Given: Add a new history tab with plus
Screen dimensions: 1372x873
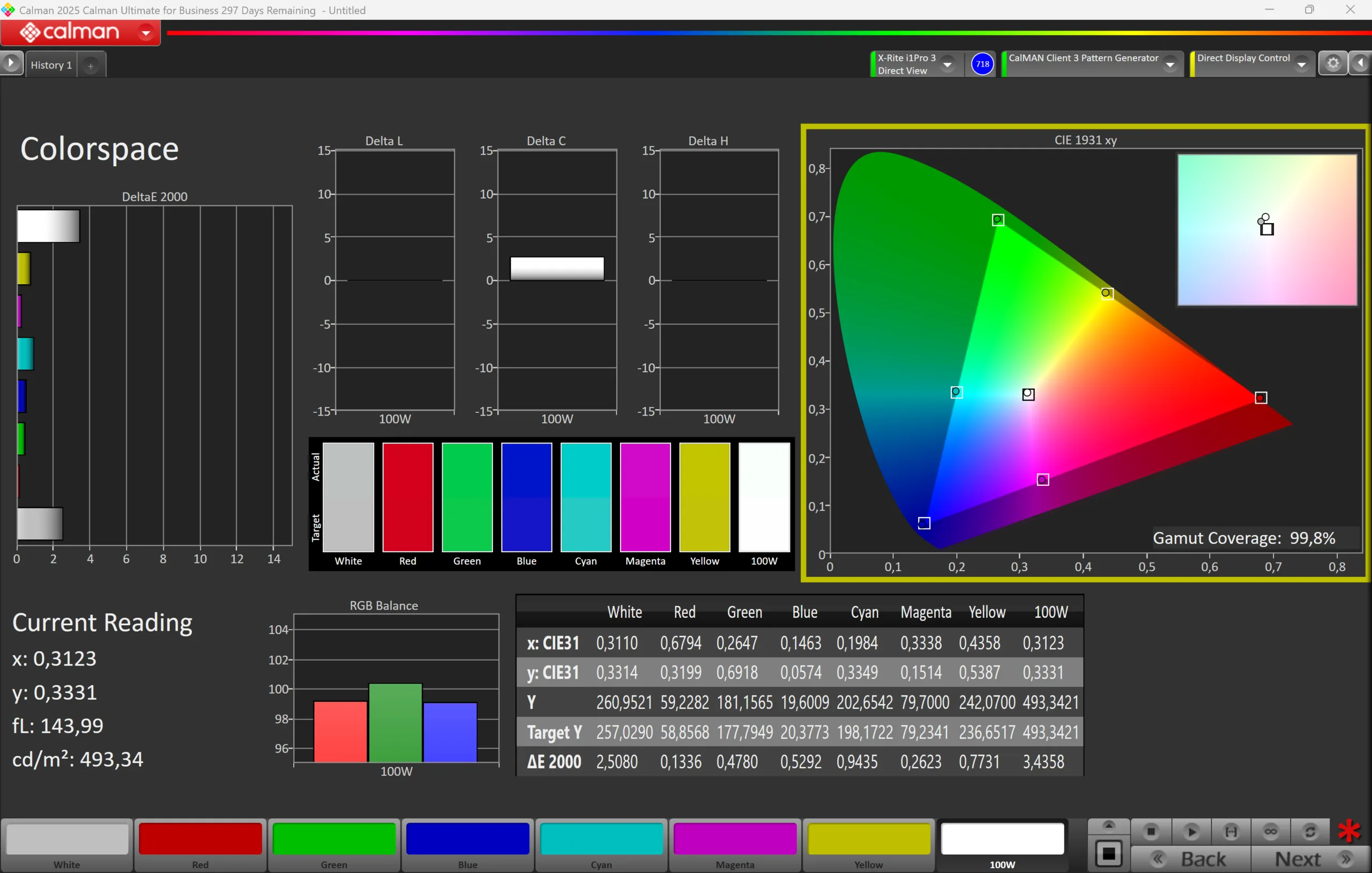Looking at the screenshot, I should (x=91, y=65).
